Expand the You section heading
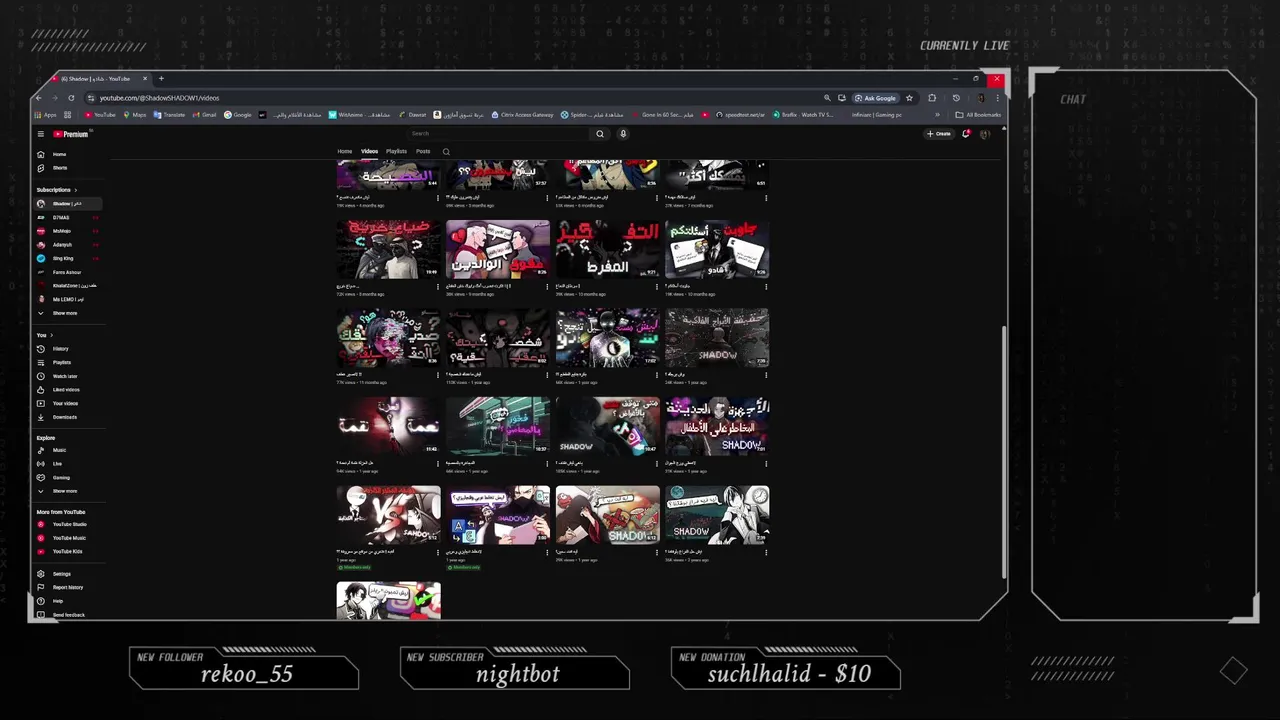This screenshot has height=720, width=1280. [45, 335]
